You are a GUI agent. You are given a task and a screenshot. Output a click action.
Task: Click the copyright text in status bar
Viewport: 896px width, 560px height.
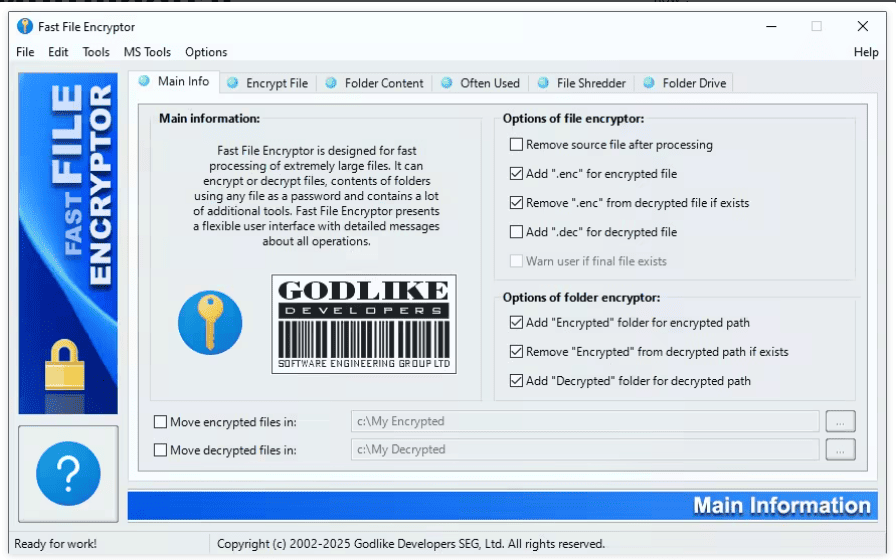410,543
